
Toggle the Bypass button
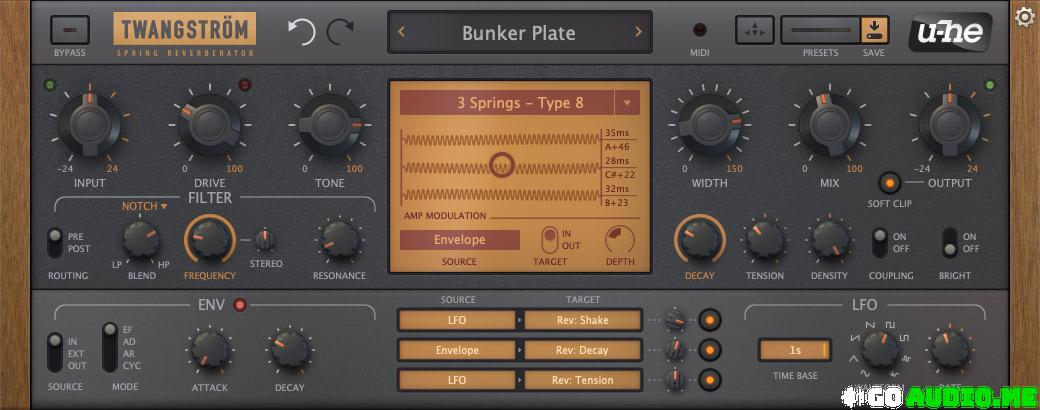click(70, 30)
